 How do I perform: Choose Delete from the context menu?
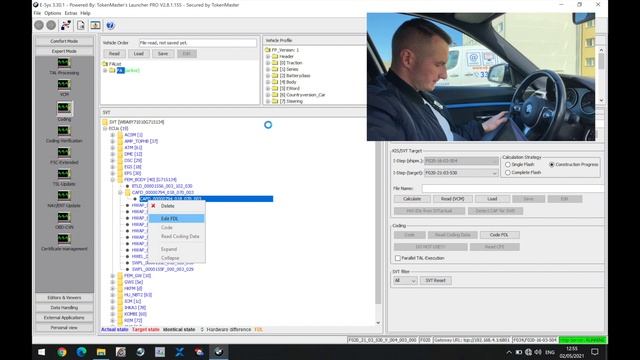(176, 206)
